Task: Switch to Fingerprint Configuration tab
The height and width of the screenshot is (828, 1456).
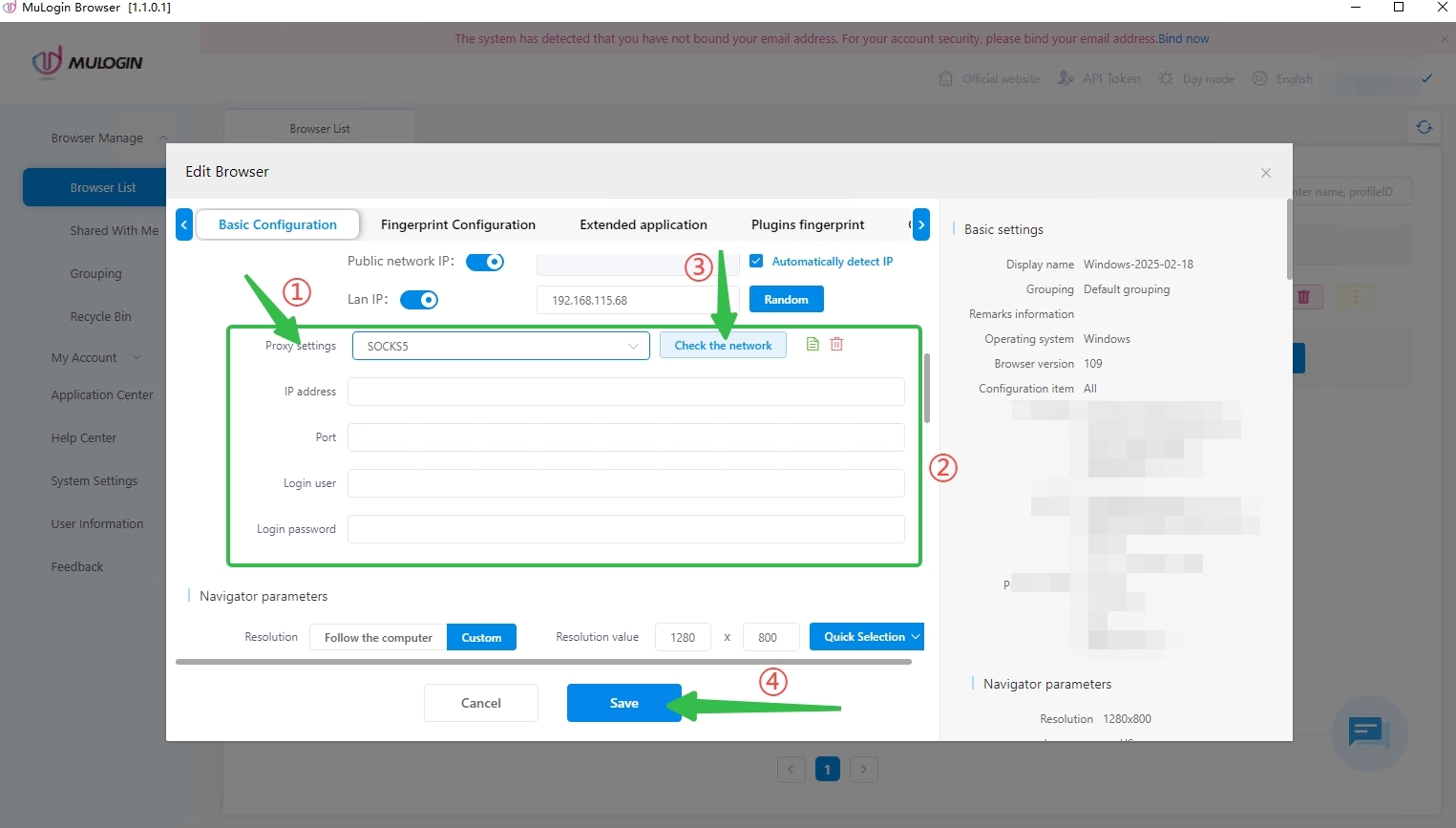Action: click(457, 224)
